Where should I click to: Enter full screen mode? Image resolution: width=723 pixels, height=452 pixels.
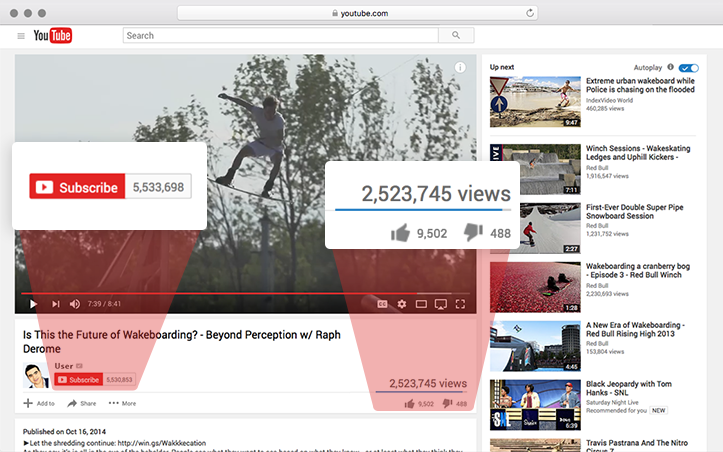click(x=460, y=304)
